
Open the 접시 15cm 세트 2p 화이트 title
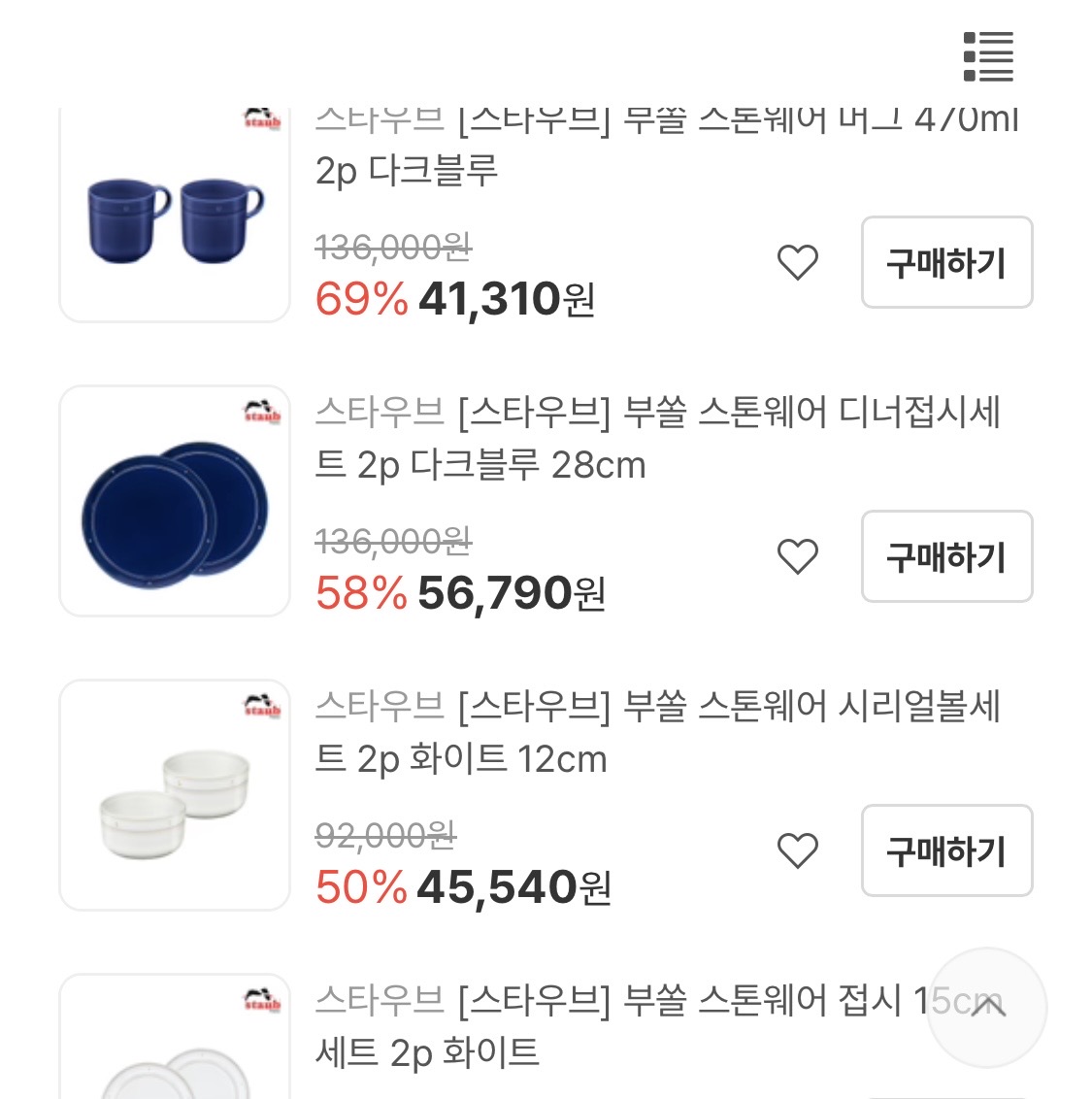click(621, 1025)
